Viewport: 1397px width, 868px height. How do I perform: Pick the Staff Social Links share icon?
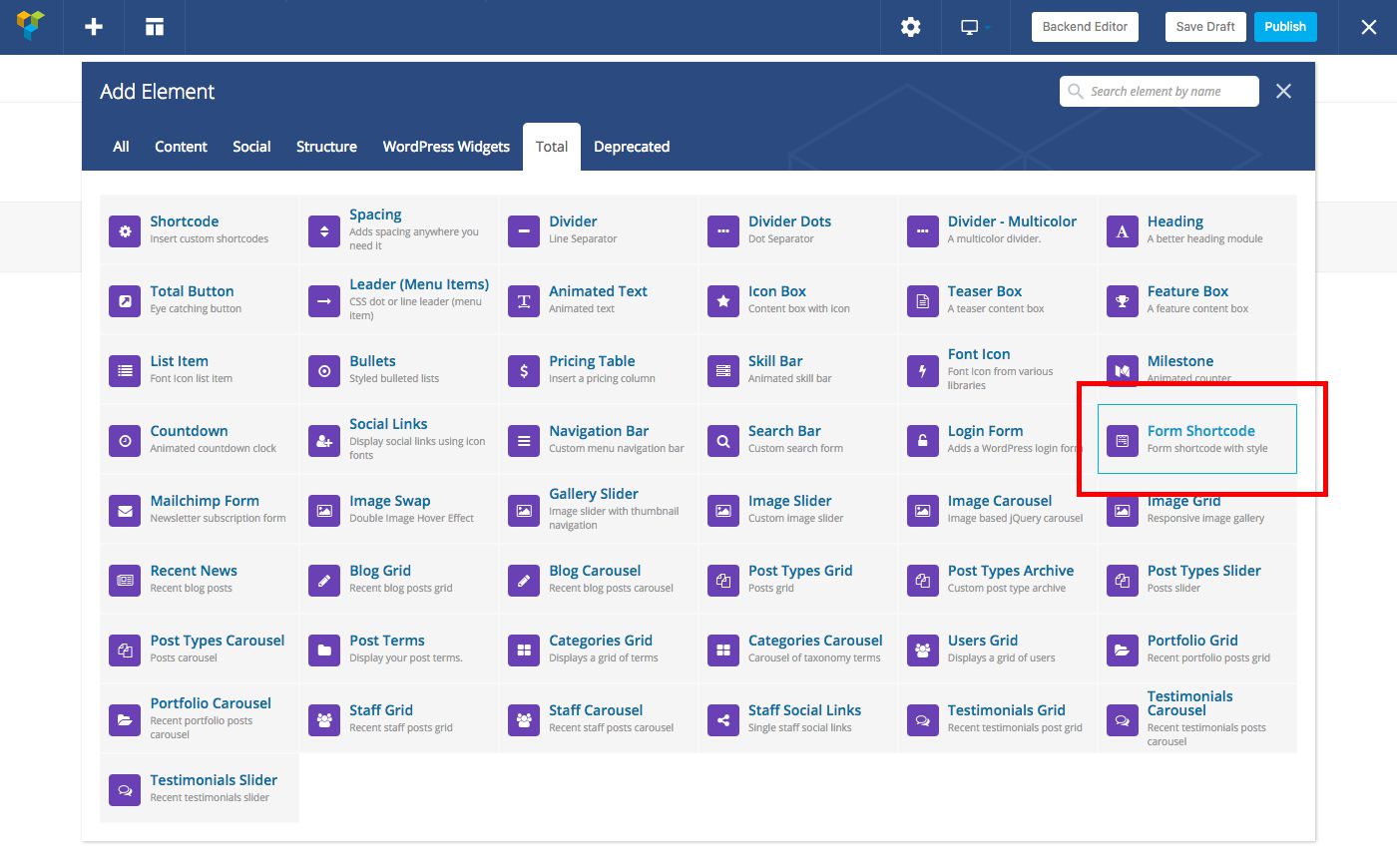(723, 719)
